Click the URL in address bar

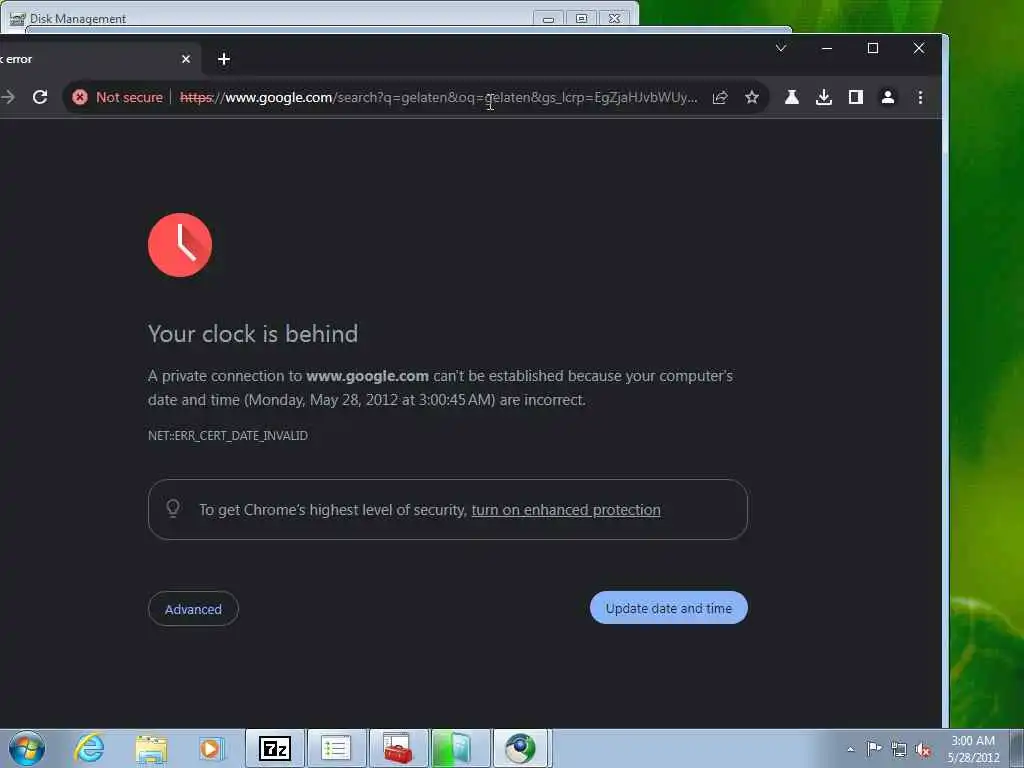(x=438, y=97)
